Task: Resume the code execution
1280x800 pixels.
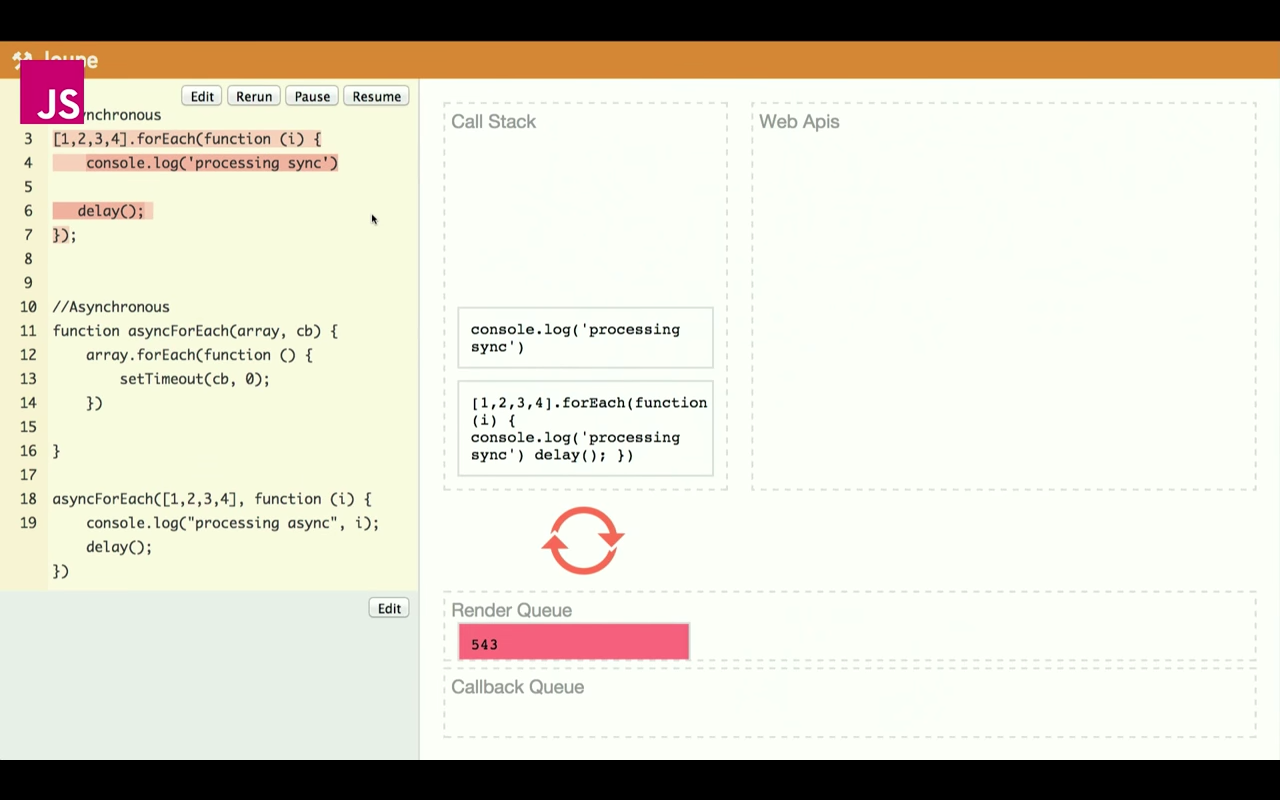Action: 376,96
